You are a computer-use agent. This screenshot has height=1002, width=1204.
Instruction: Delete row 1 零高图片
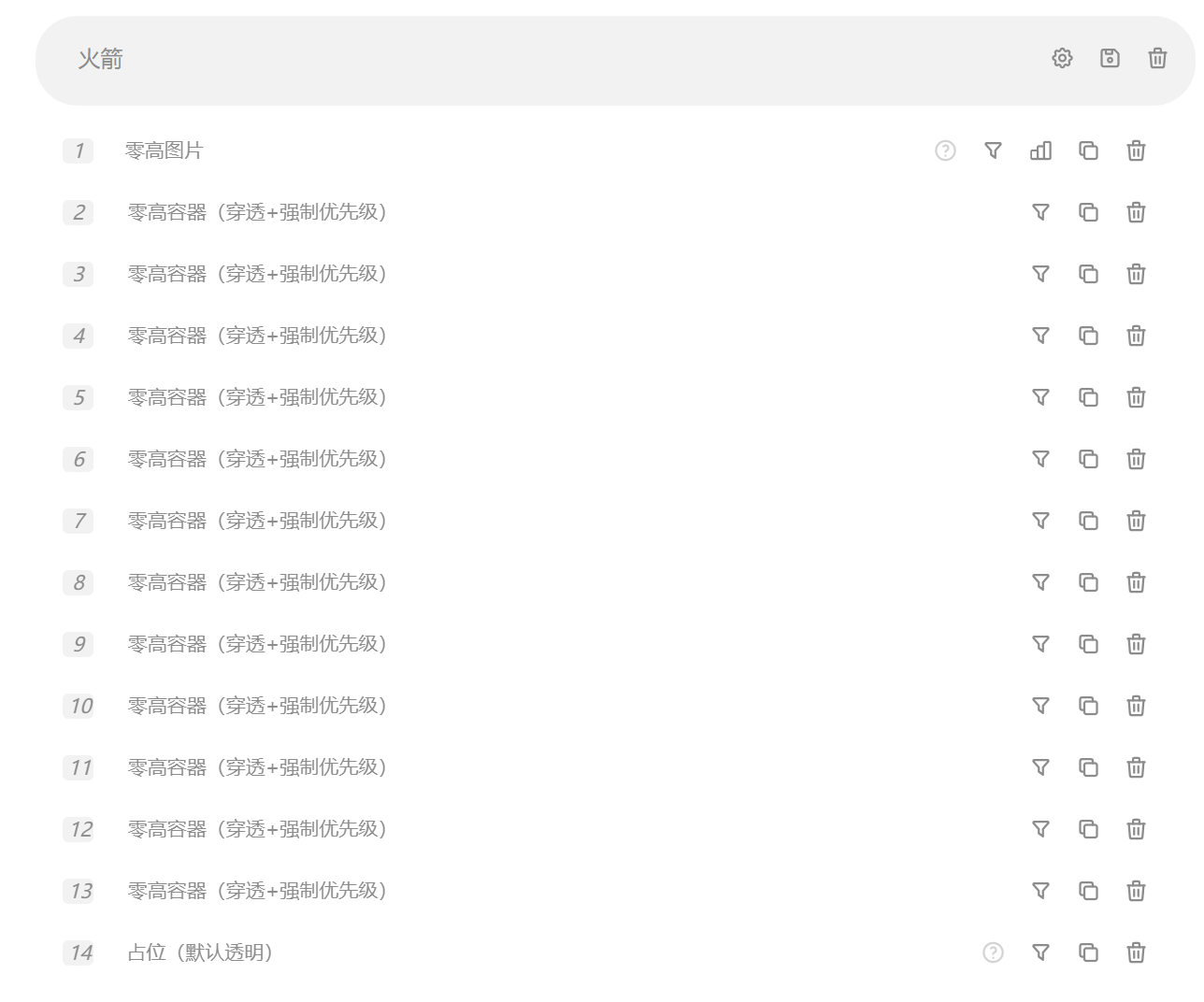(1136, 150)
